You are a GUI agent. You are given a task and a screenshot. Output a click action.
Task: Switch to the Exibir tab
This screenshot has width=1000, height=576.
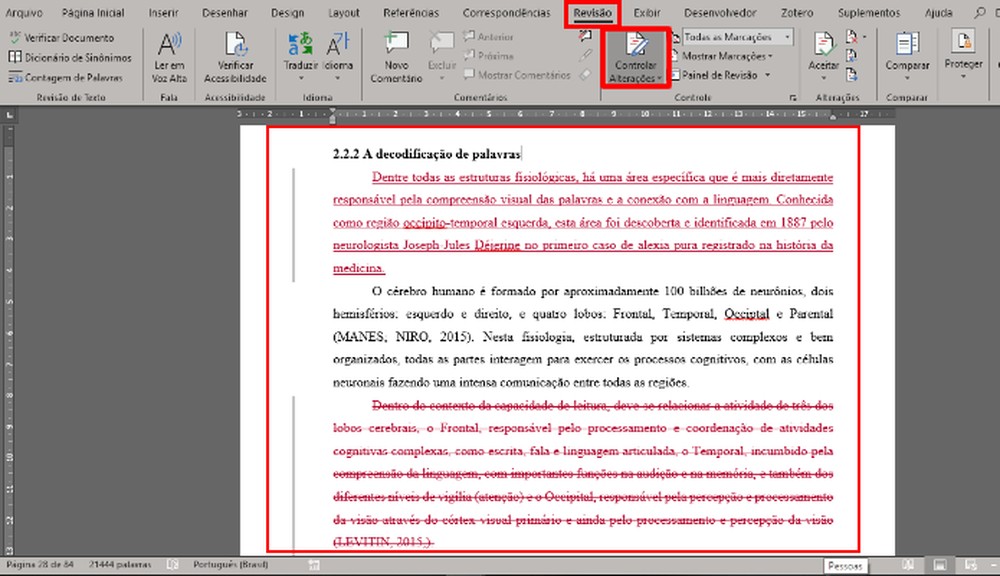point(647,13)
